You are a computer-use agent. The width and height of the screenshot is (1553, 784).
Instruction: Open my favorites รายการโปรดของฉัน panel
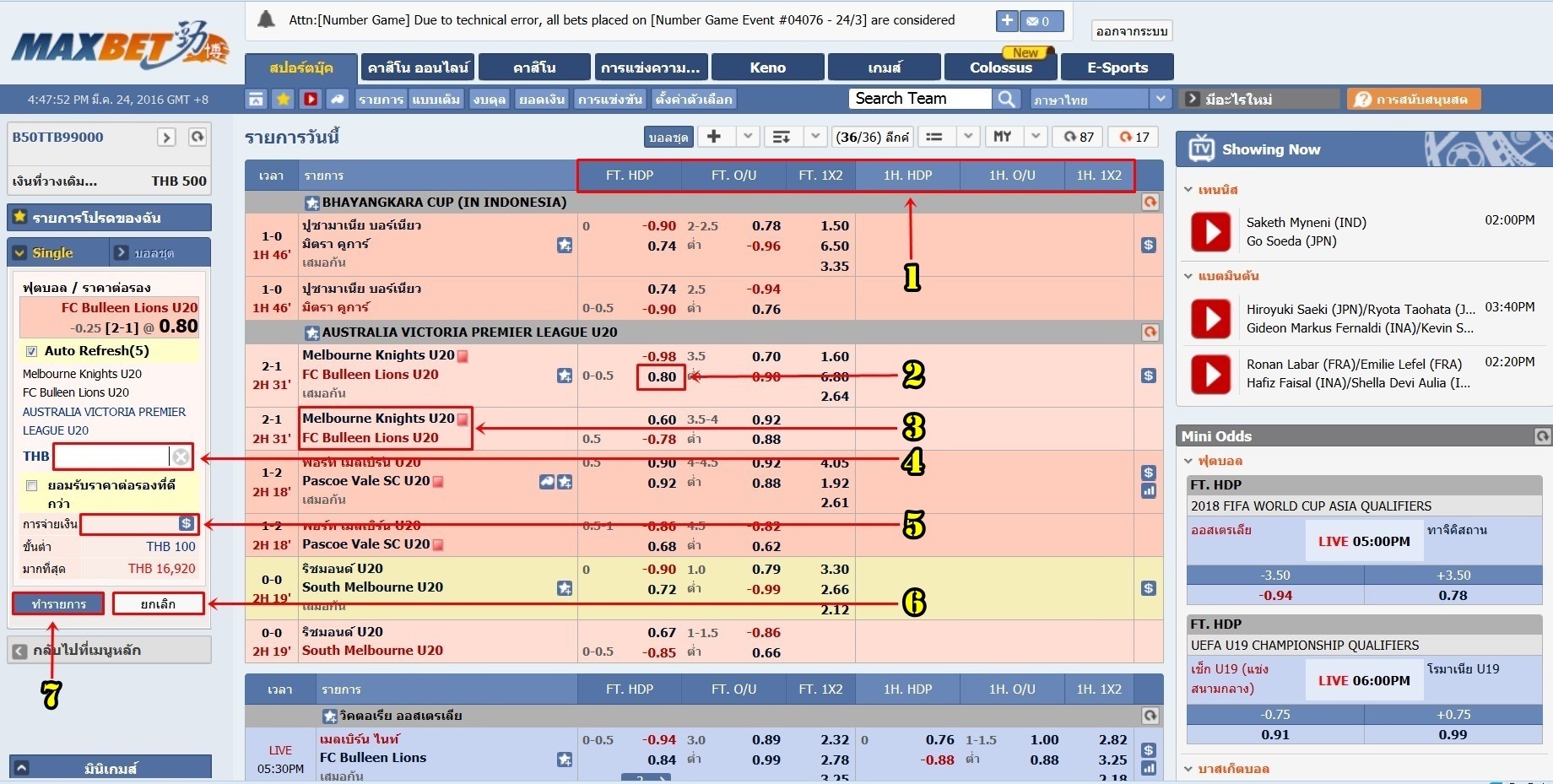pyautogui.click(x=109, y=218)
